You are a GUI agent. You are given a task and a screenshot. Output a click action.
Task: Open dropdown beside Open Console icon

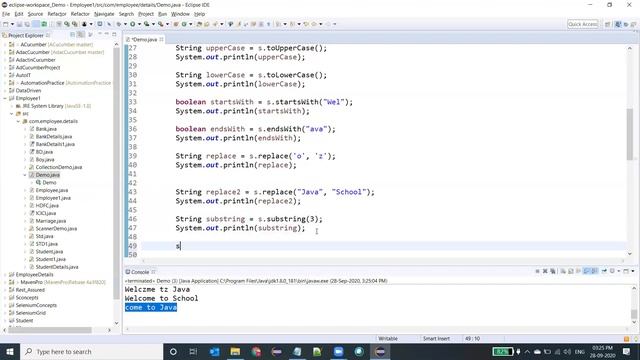(x=633, y=271)
